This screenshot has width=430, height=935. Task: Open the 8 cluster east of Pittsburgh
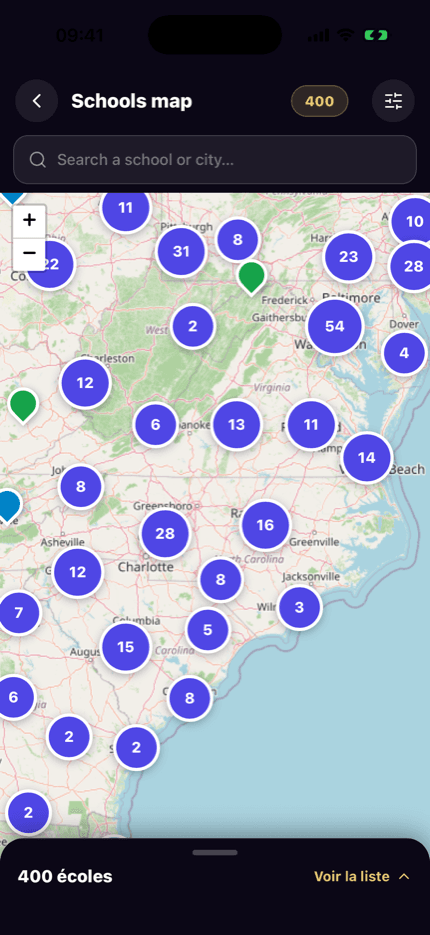pyautogui.click(x=238, y=240)
